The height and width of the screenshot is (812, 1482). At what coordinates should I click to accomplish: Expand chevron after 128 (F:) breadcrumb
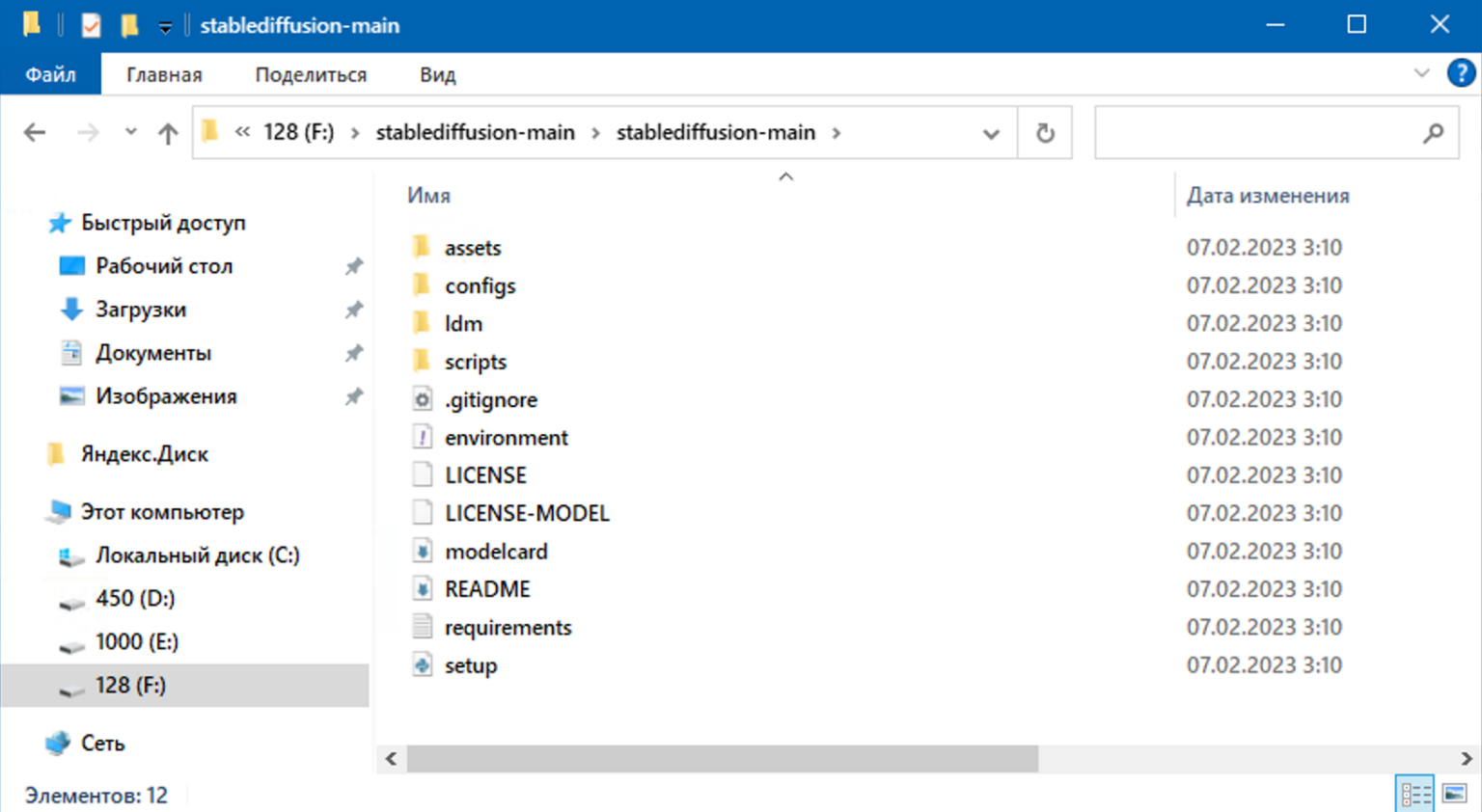point(355,133)
